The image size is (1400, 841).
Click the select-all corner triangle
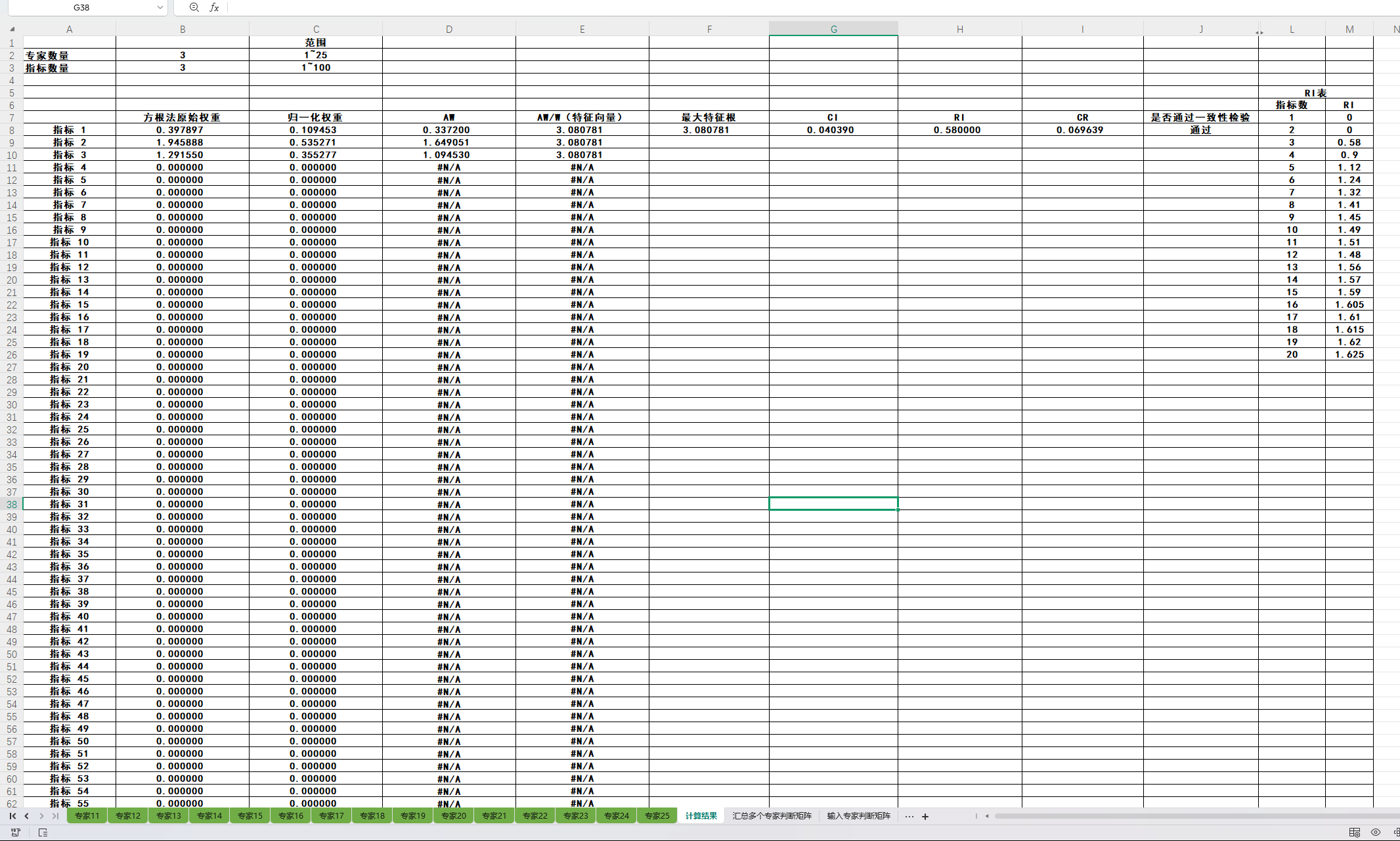(x=12, y=29)
